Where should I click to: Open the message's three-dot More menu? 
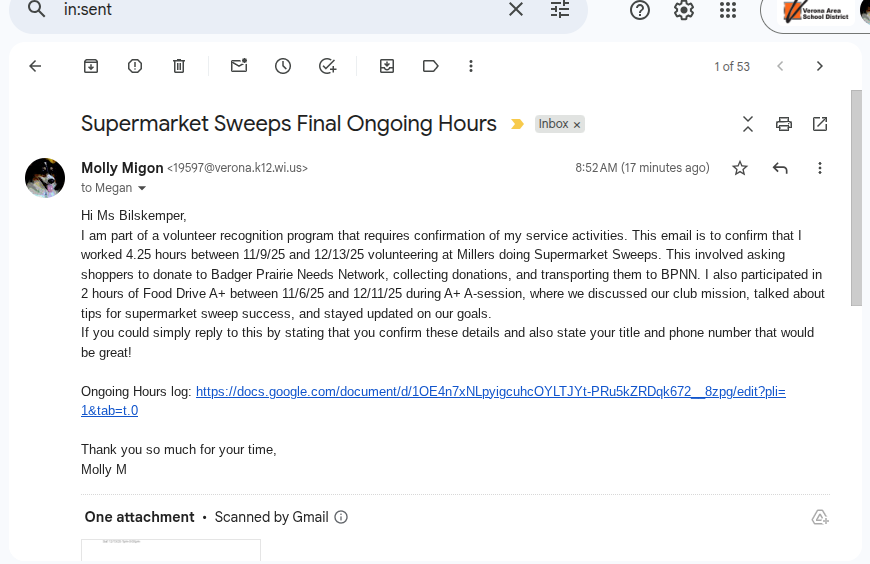pyautogui.click(x=820, y=168)
